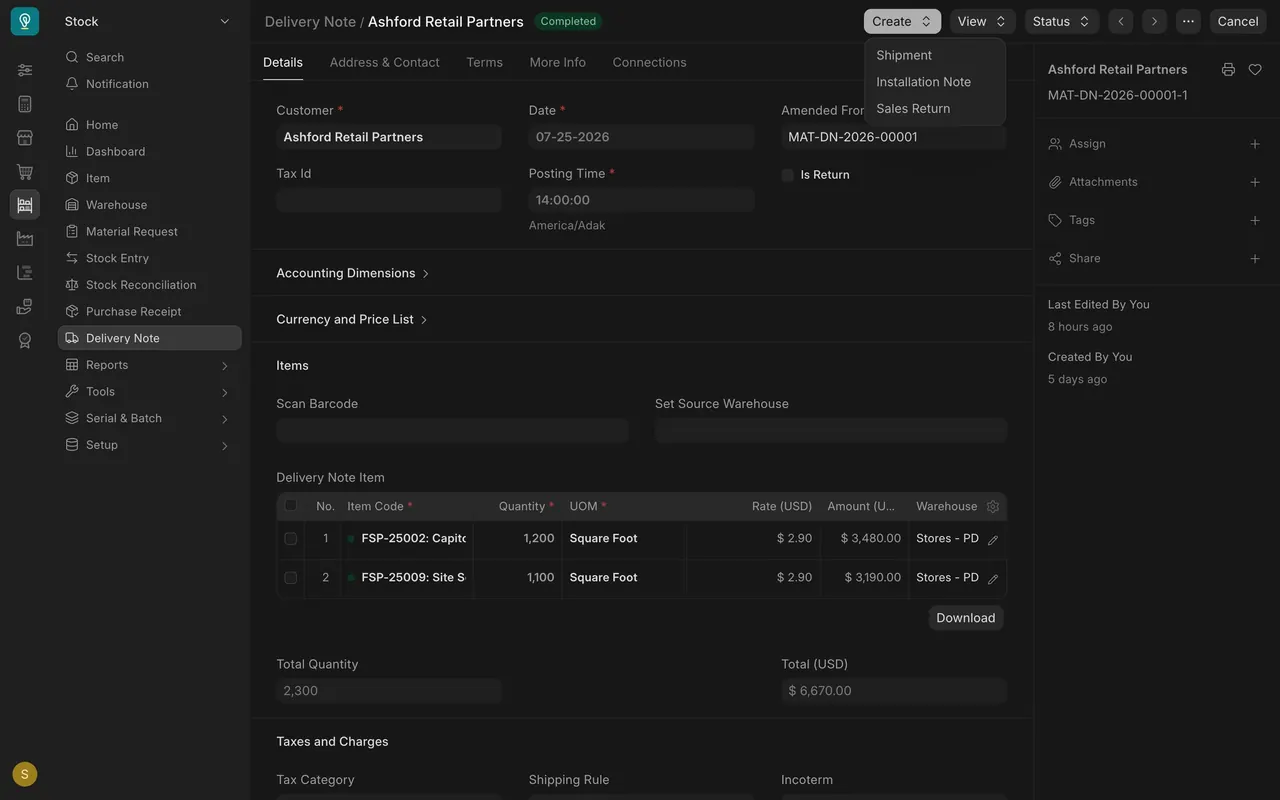
Task: Click the ERPNext app logo icon
Action: click(x=25, y=21)
